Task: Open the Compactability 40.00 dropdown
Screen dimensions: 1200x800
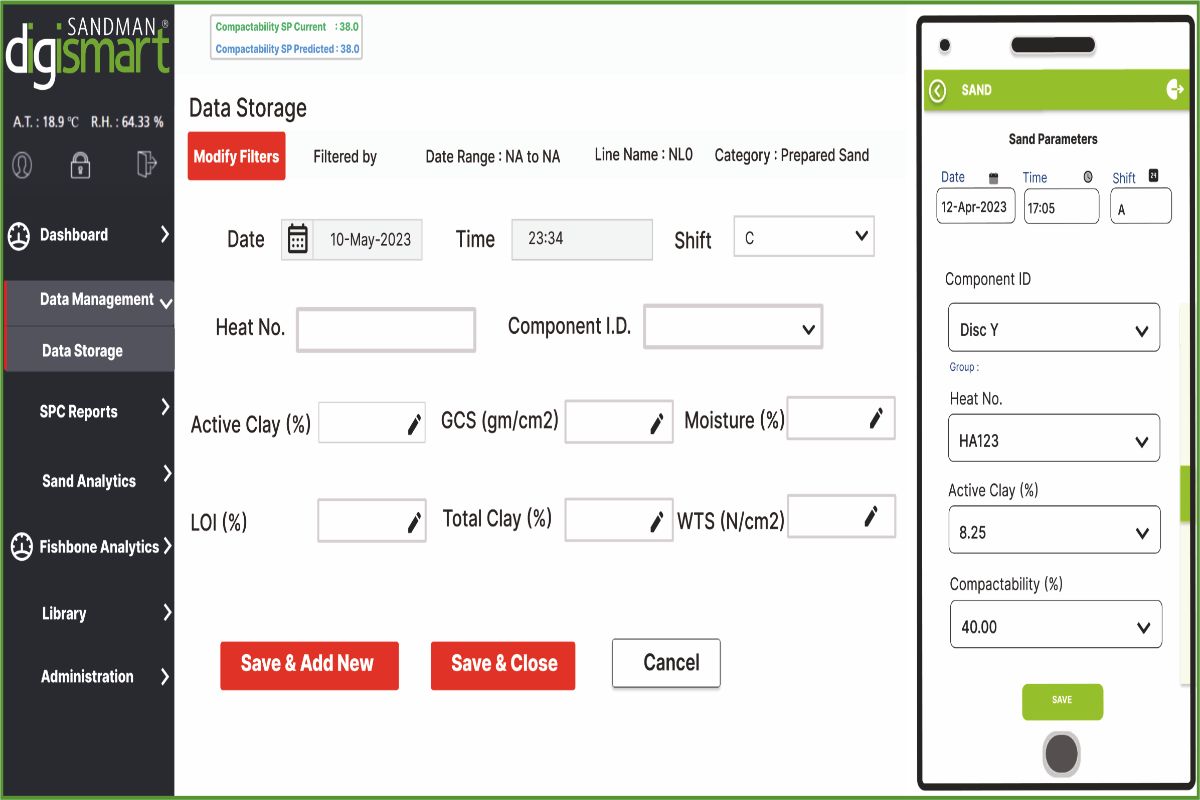Action: (x=1055, y=625)
